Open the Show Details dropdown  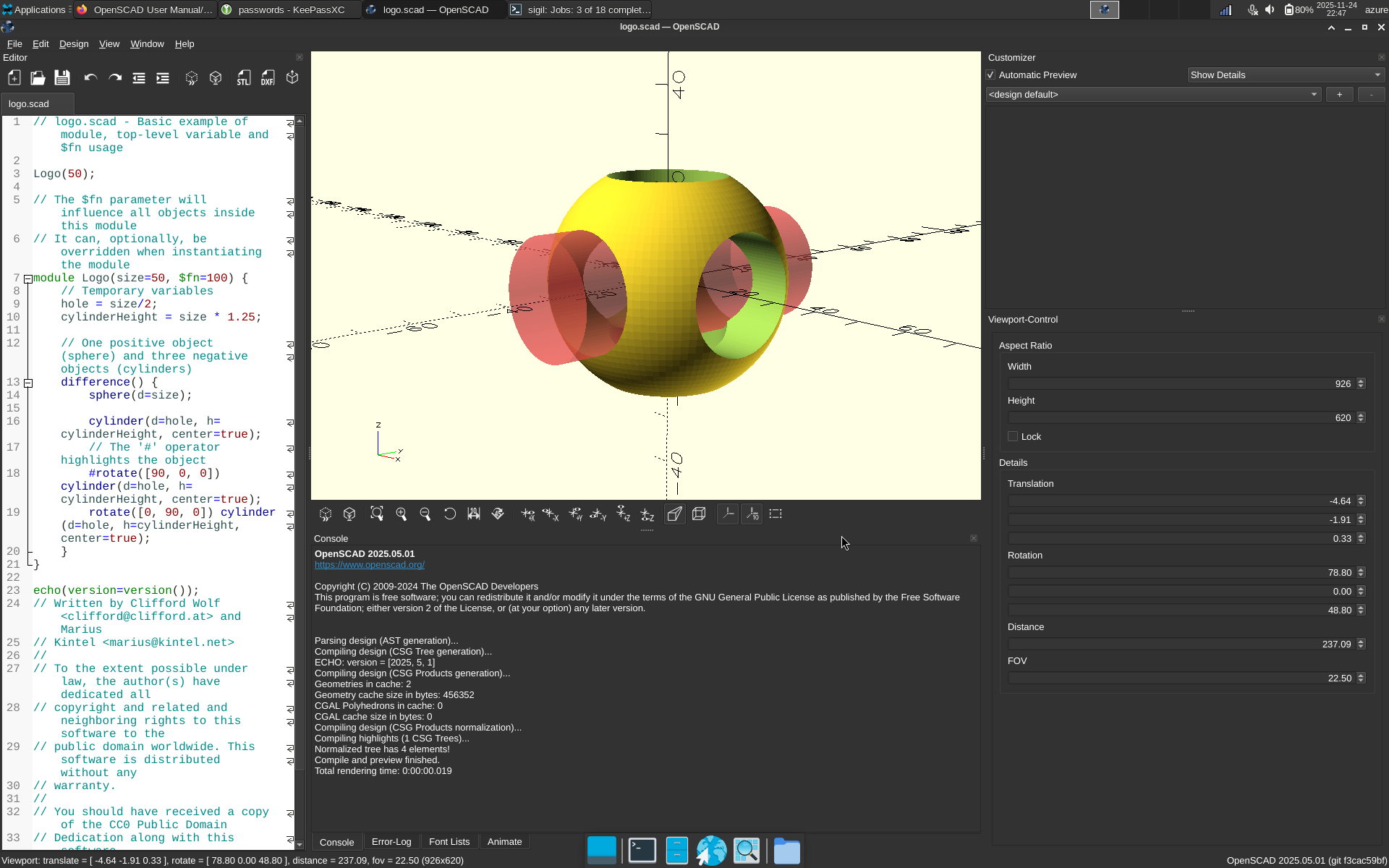(1286, 75)
